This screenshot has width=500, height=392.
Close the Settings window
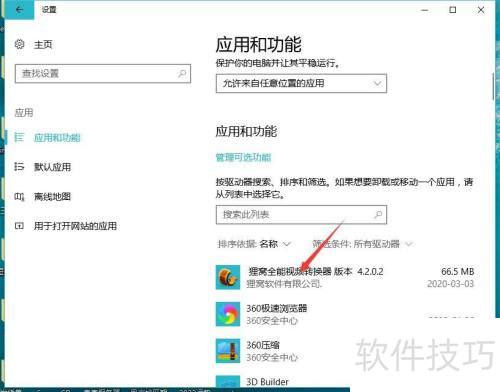(x=481, y=10)
